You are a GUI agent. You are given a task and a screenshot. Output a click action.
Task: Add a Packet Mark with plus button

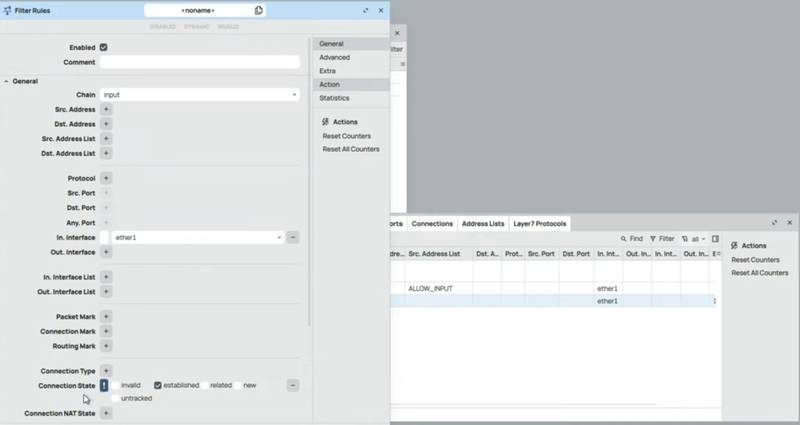pos(106,317)
